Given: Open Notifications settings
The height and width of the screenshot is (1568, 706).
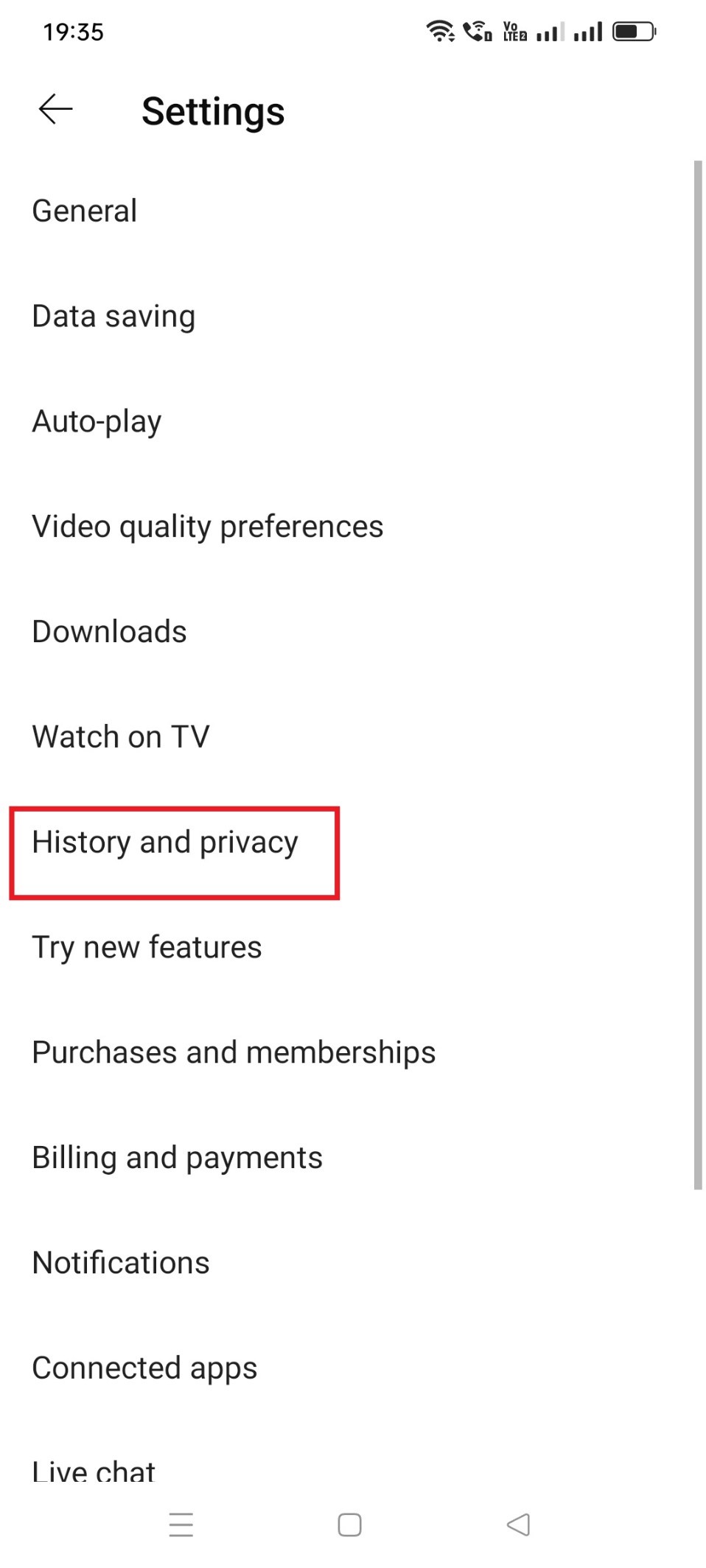Looking at the screenshot, I should click(x=121, y=1263).
